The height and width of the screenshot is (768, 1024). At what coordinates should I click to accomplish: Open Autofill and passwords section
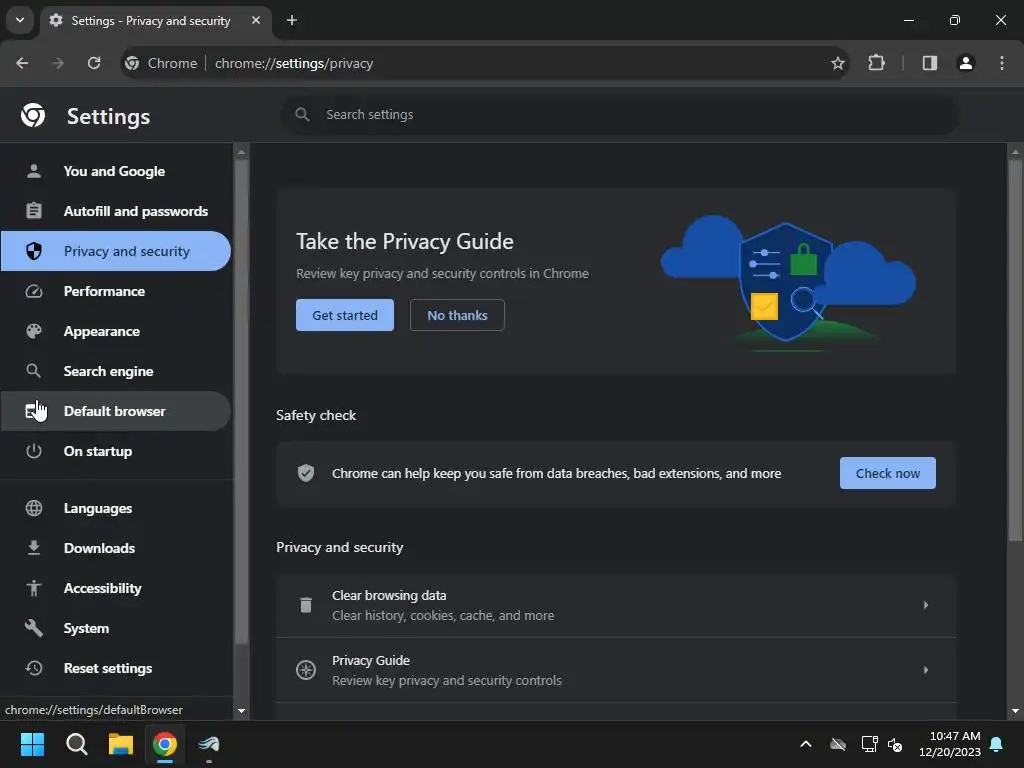point(115,211)
